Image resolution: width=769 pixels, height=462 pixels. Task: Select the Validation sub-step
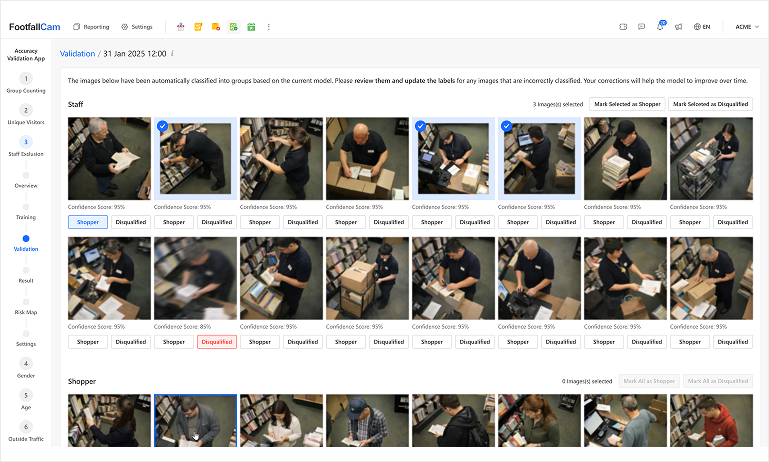coord(26,243)
